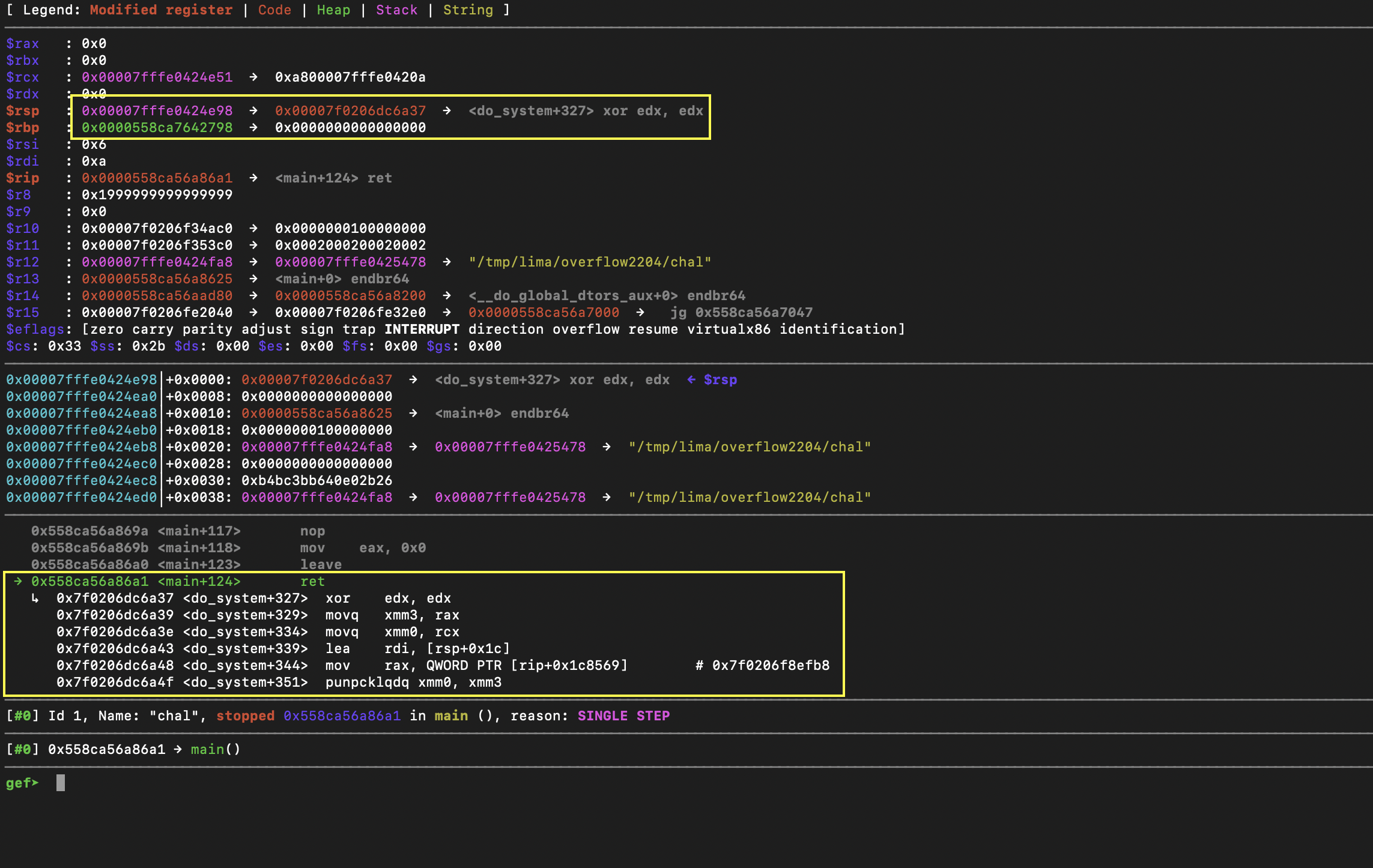
Task: Click the $rbx register label
Action: (x=22, y=61)
